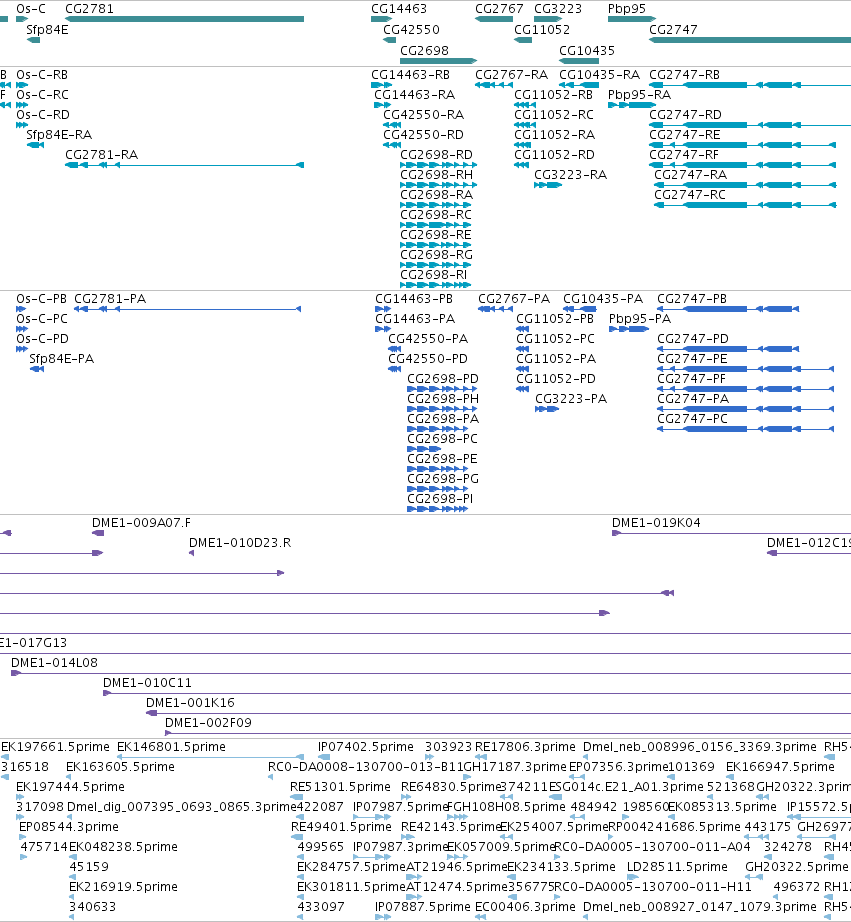Image resolution: width=851 pixels, height=922 pixels.
Task: Click the RE49401.5prime label
Action: click(341, 827)
